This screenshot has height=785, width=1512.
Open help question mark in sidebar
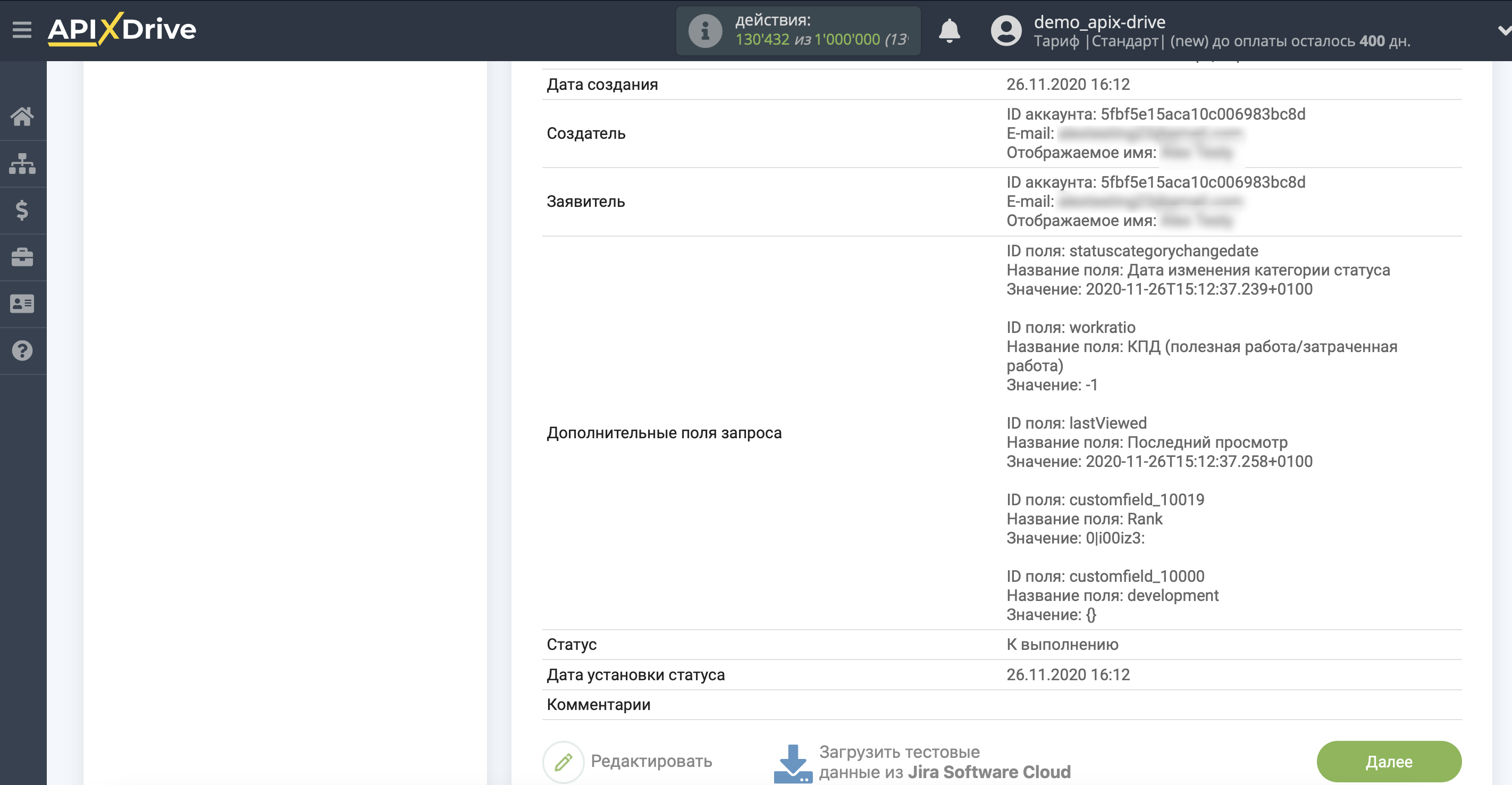tap(22, 350)
